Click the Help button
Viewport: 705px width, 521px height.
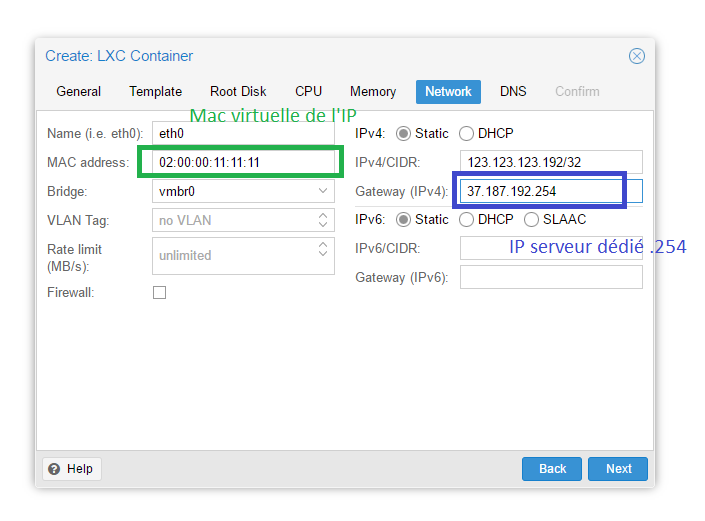tap(71, 469)
